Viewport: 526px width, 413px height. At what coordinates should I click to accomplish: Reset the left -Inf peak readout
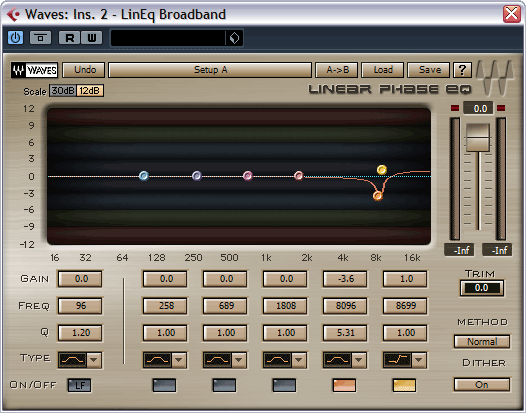[x=459, y=250]
